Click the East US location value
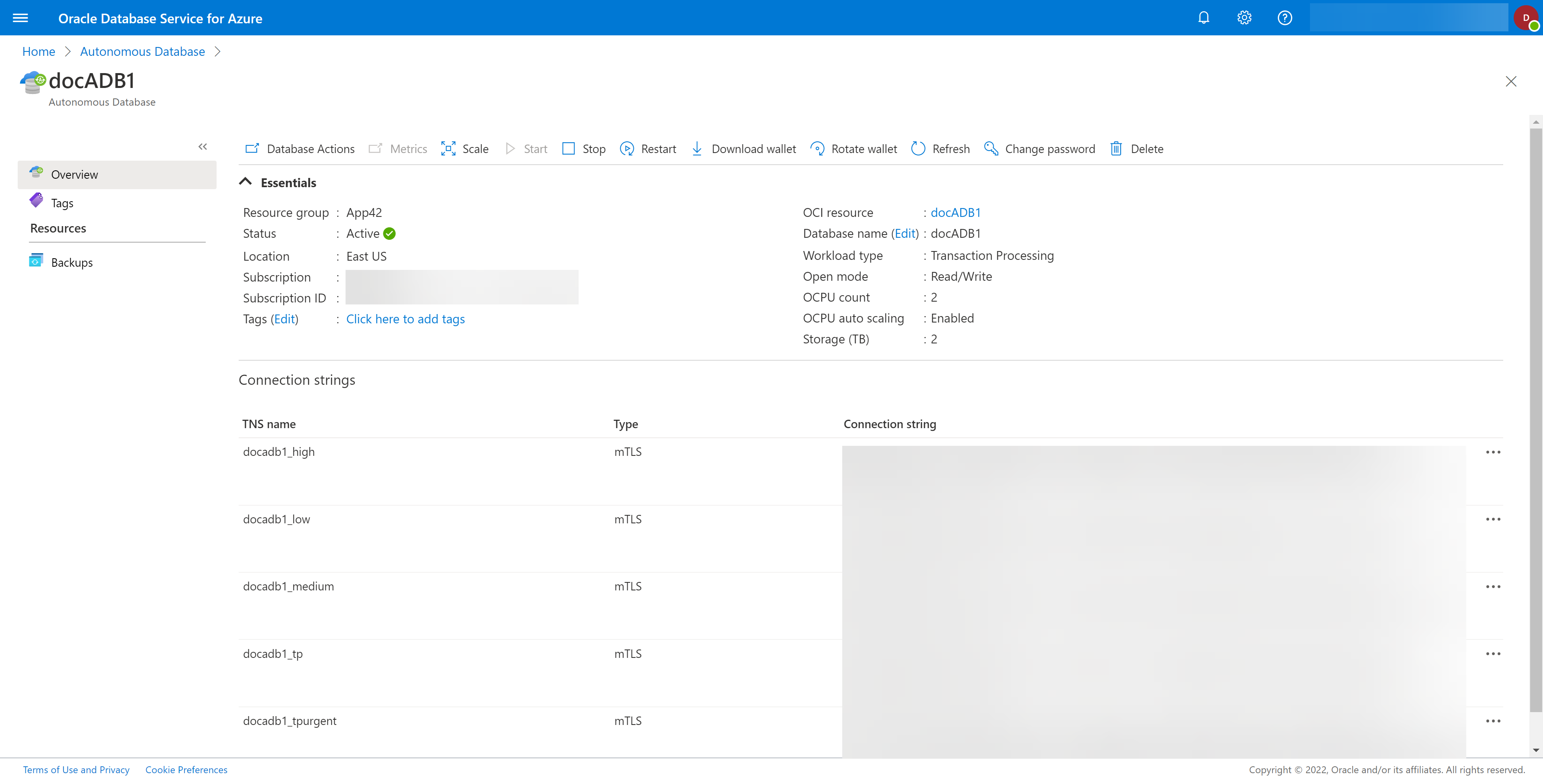The image size is (1543, 784). click(366, 256)
